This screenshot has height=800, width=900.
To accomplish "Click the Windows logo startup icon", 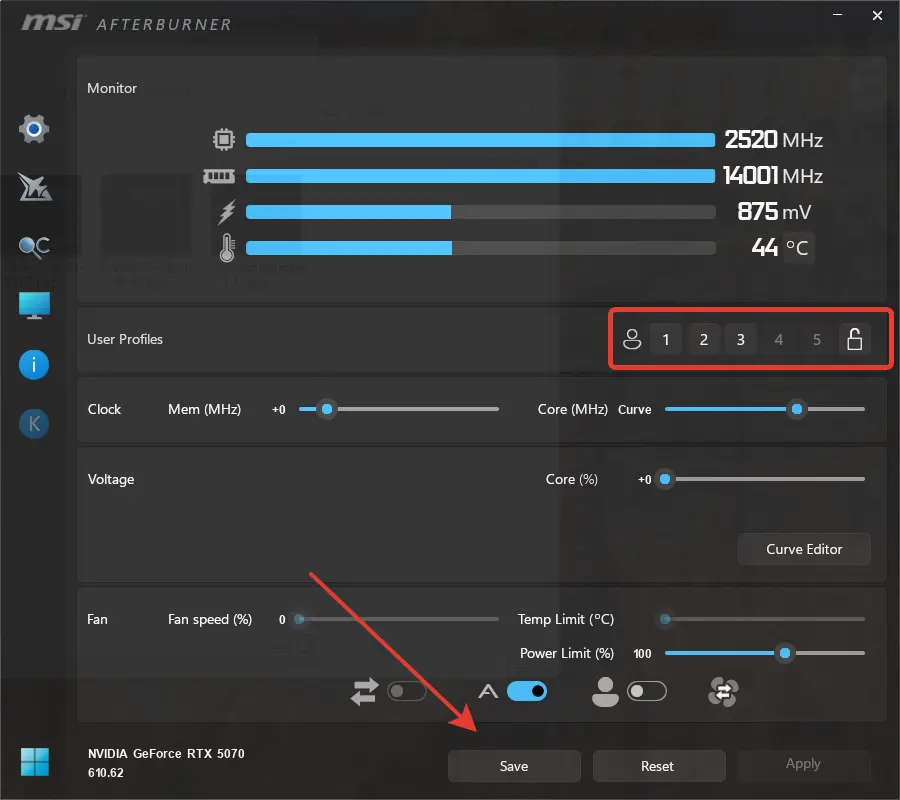I will [x=34, y=762].
